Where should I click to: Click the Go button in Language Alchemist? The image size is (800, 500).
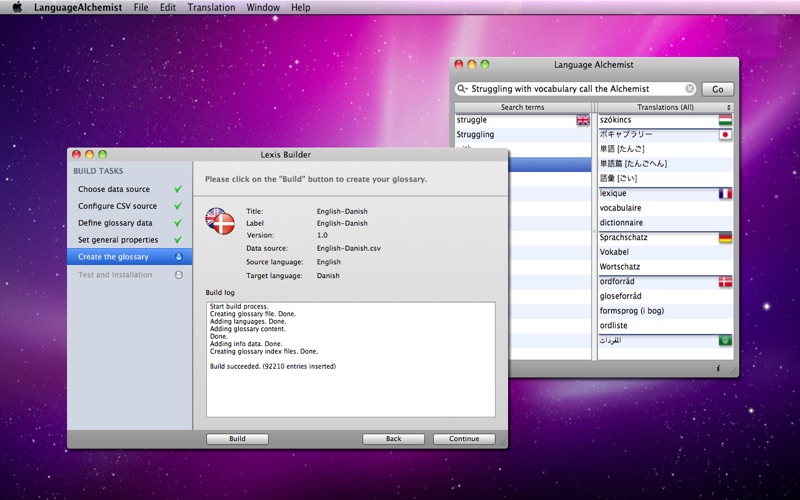pyautogui.click(x=717, y=89)
